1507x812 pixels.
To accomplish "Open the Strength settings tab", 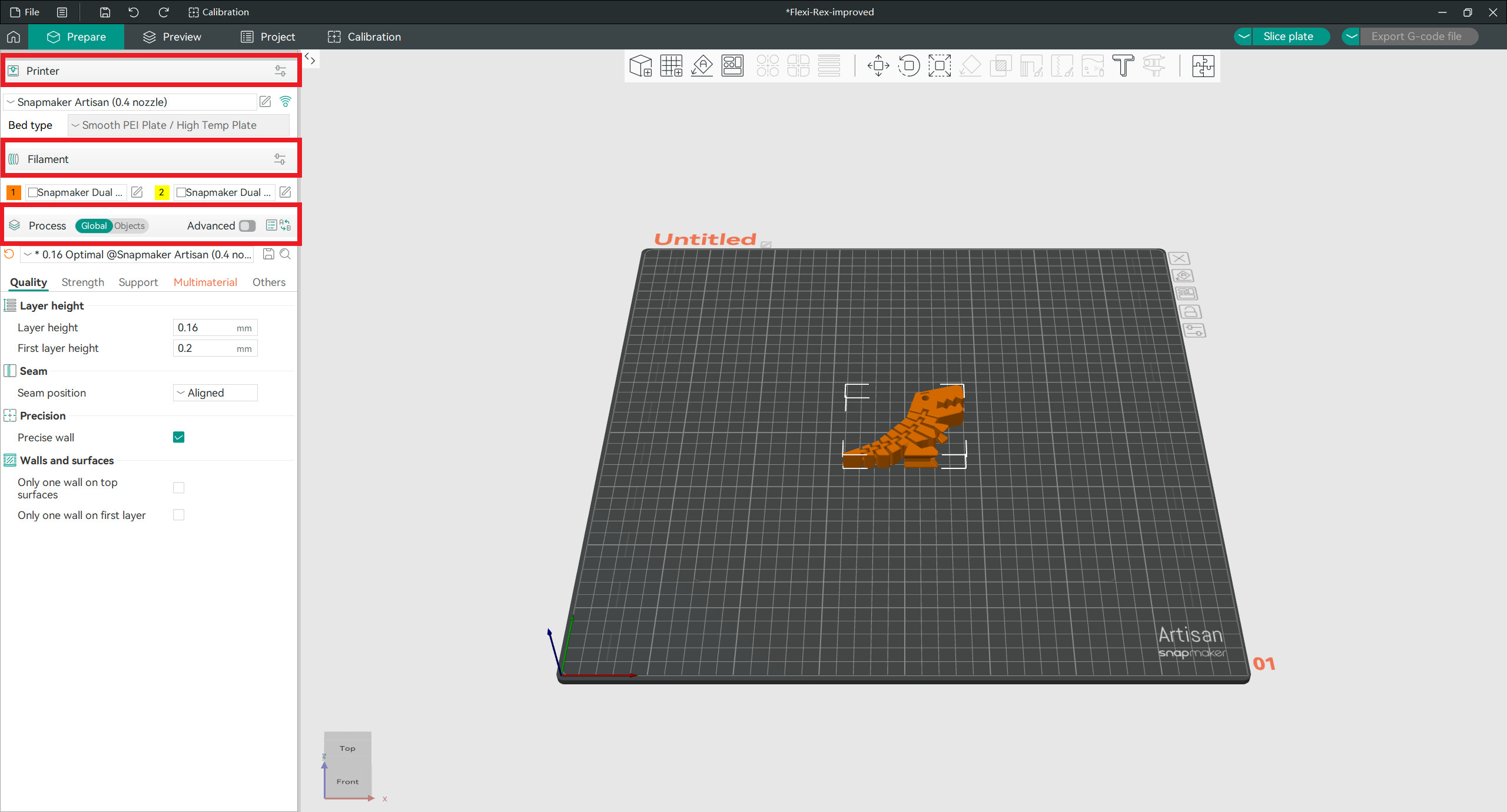I will click(82, 282).
